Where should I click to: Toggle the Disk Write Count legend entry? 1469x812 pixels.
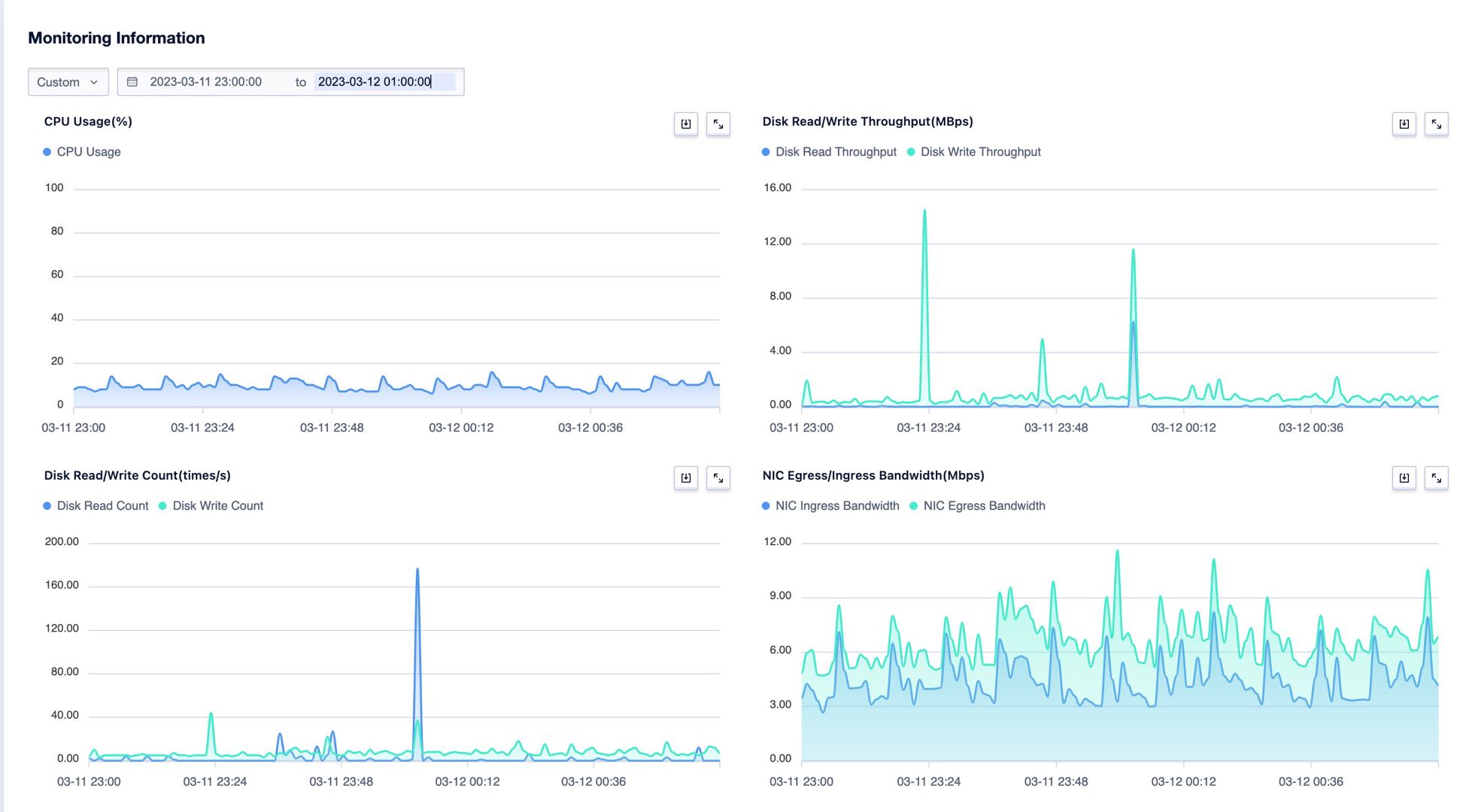(x=211, y=505)
